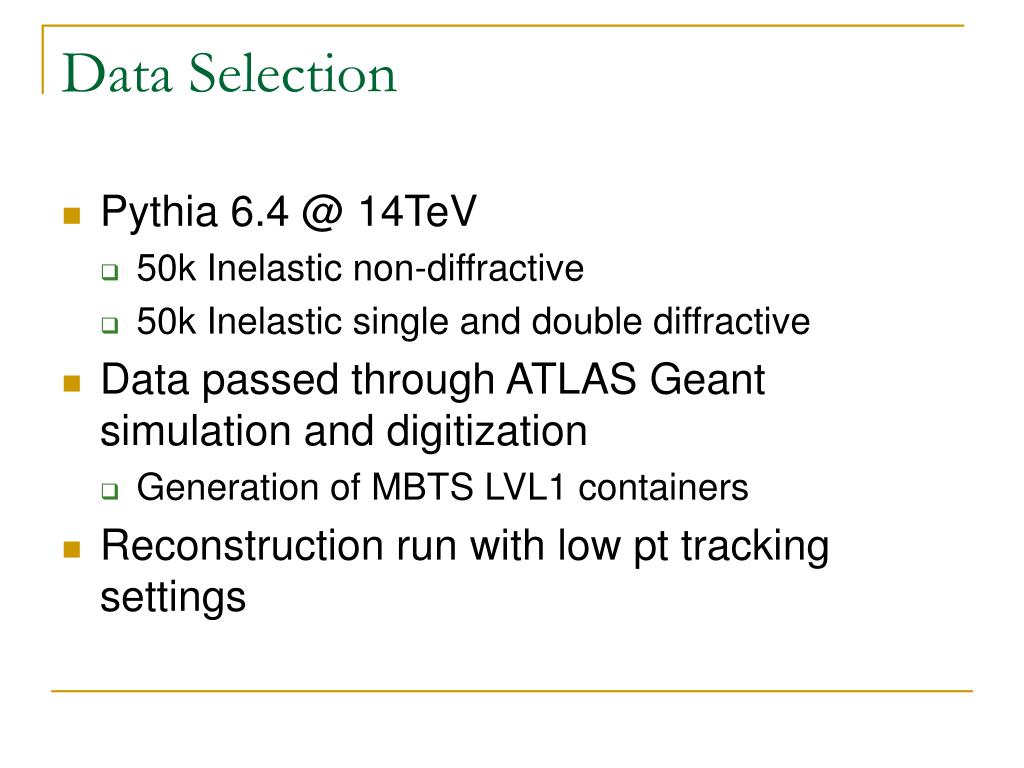
Task: Select the gold bullet beside 'Reconstruction run'
Action: (72, 549)
